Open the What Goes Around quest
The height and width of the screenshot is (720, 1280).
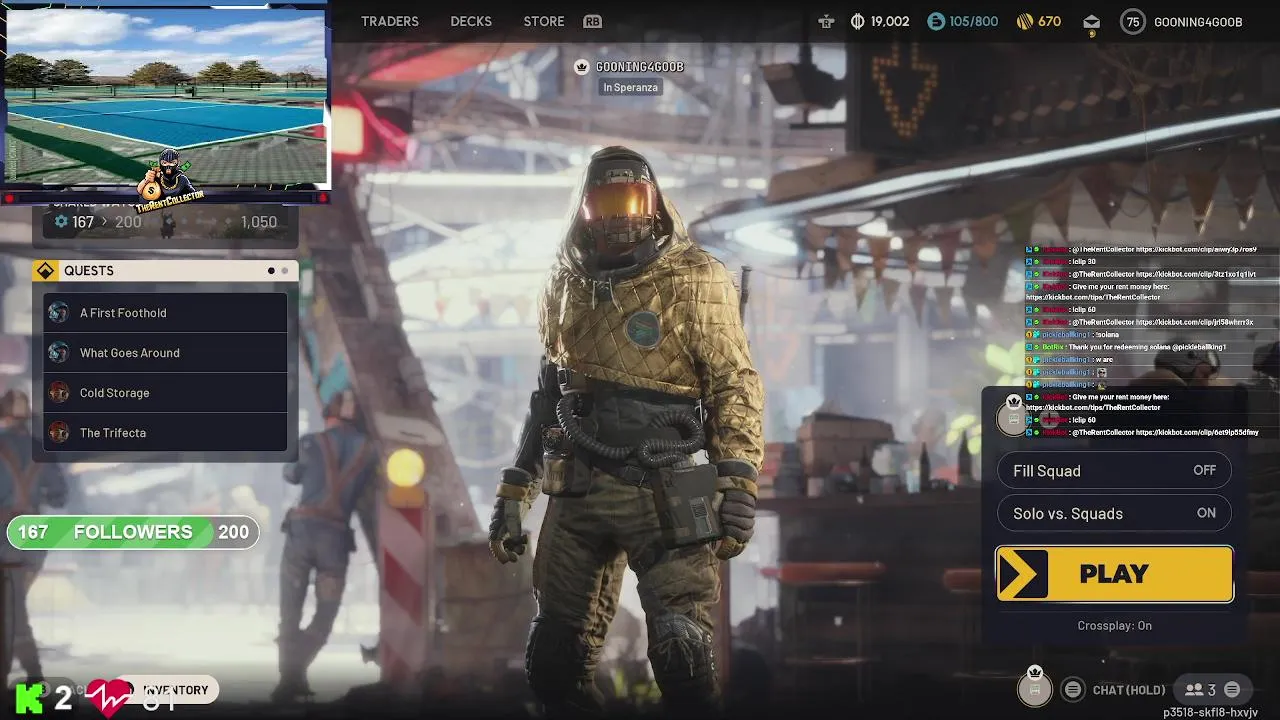tap(165, 353)
